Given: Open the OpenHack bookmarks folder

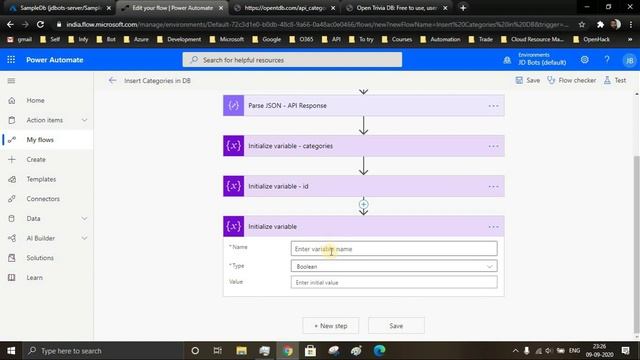Looking at the screenshot, I should tap(591, 39).
